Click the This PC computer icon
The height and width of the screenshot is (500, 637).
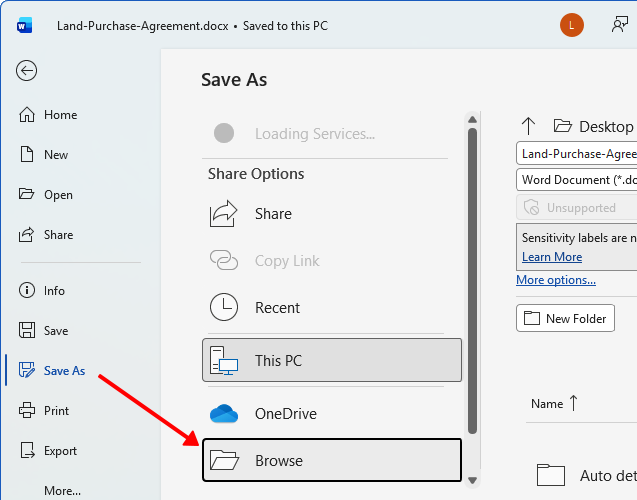224,360
